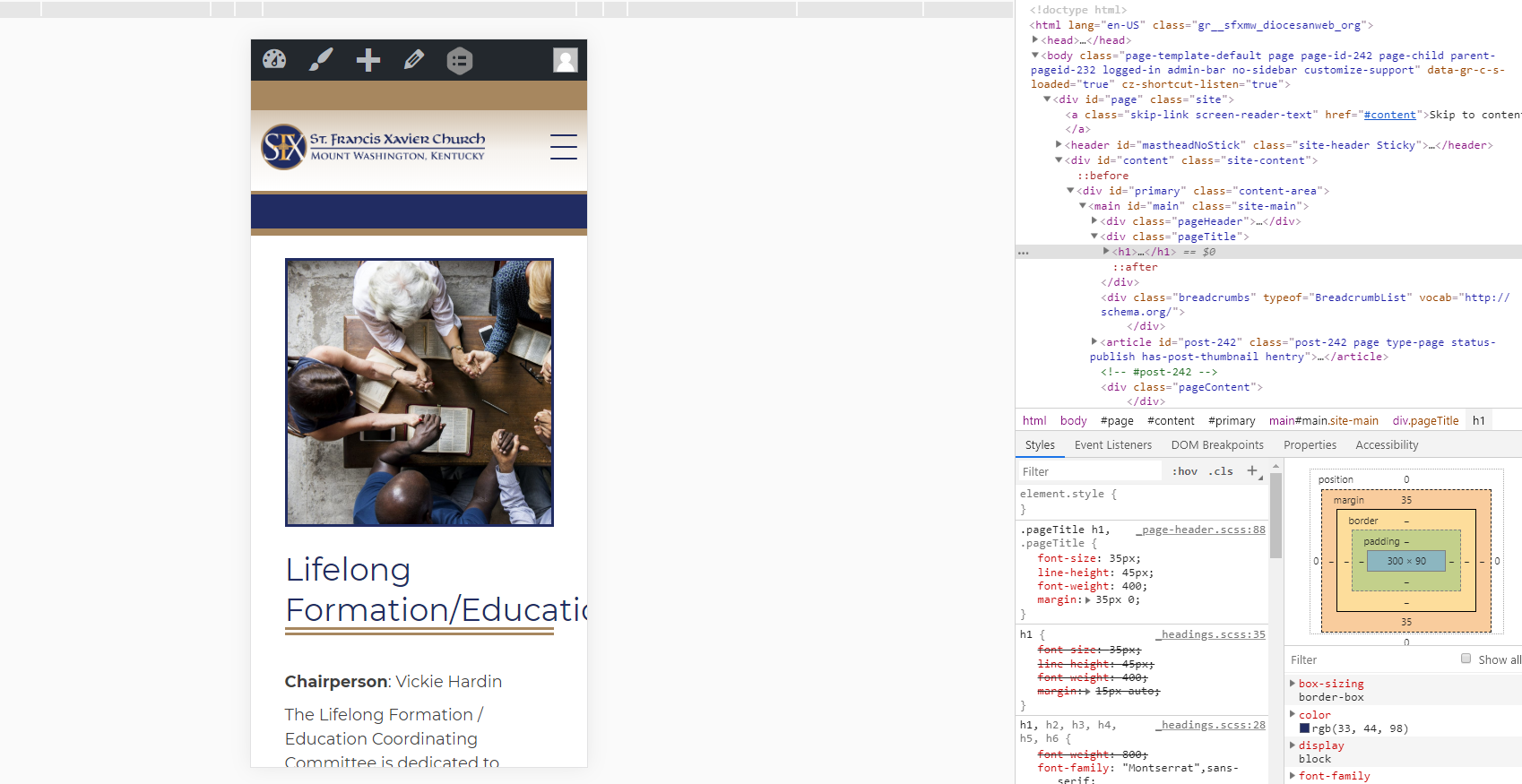
Task: Click the St. Francis Xavier Church logo
Action: coord(374,147)
